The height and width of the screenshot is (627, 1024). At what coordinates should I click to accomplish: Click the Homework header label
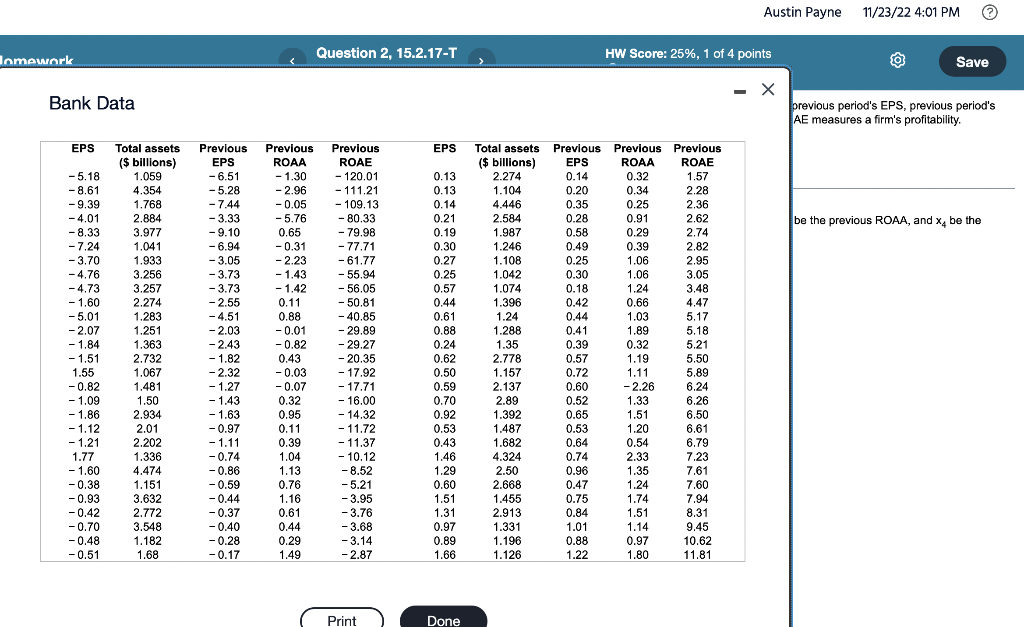[37, 60]
